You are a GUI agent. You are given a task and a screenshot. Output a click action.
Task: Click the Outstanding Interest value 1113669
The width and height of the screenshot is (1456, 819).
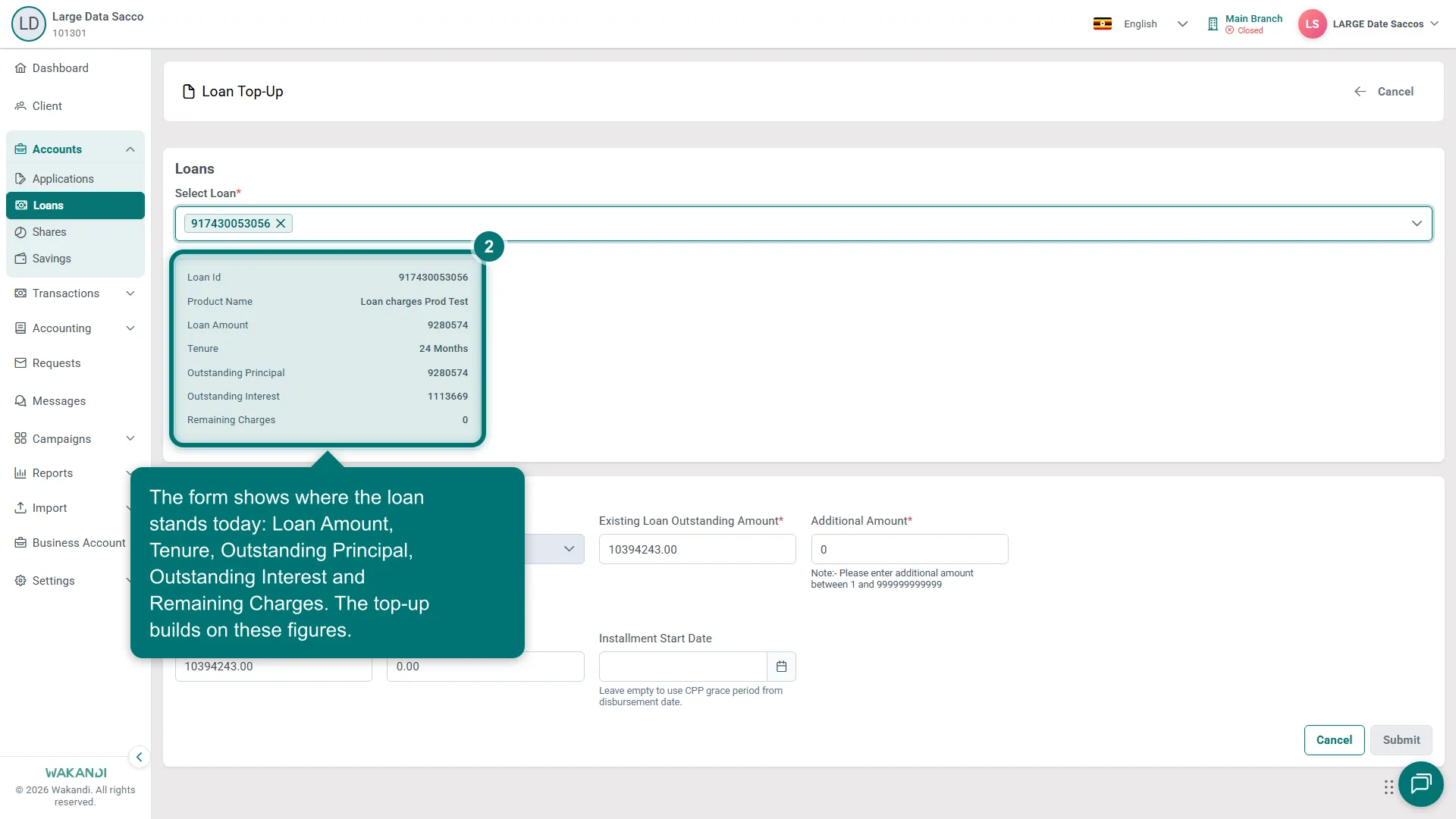click(x=447, y=397)
